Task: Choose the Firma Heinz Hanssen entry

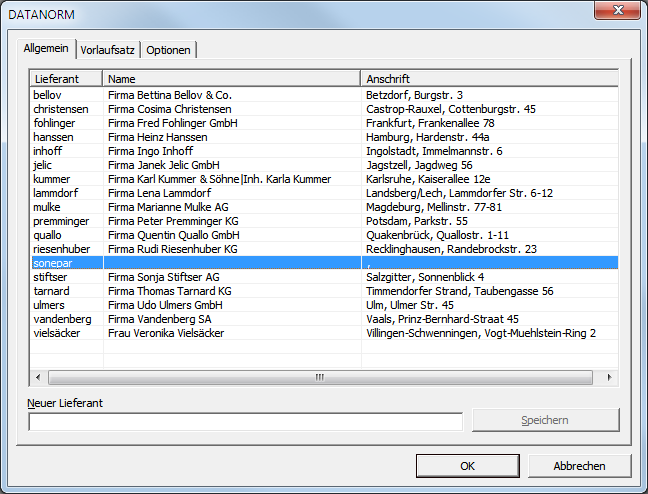Action: (x=158, y=137)
